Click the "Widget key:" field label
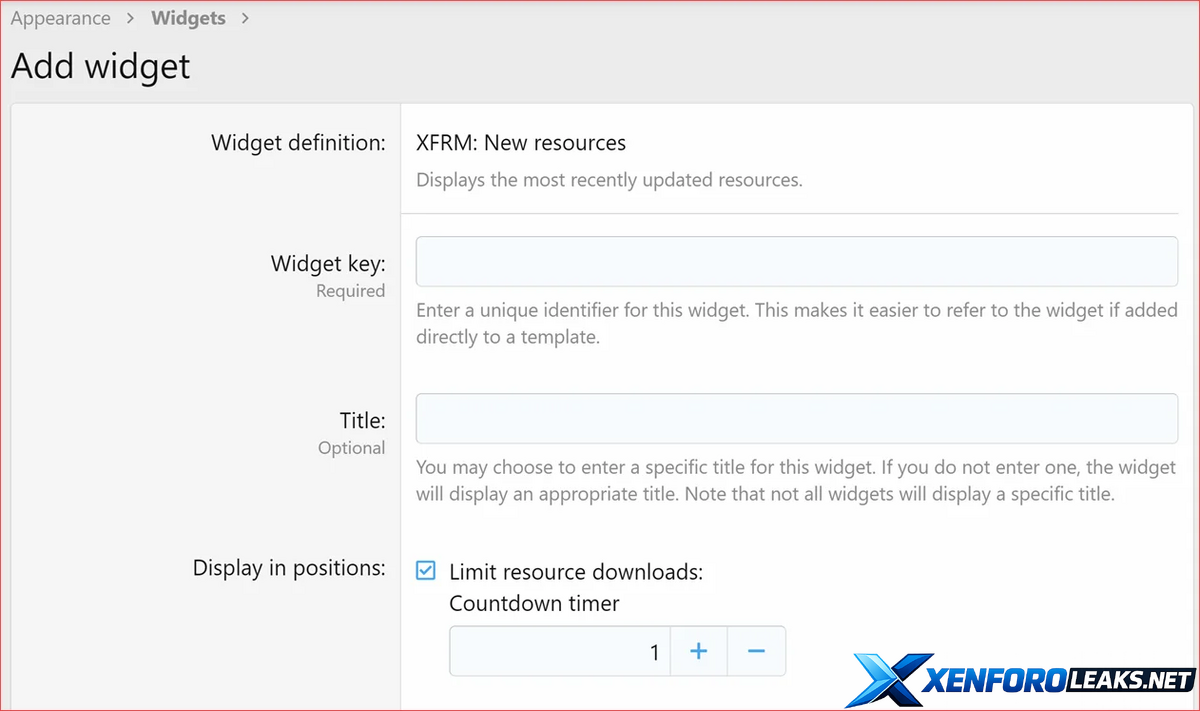The image size is (1200, 711). (328, 264)
